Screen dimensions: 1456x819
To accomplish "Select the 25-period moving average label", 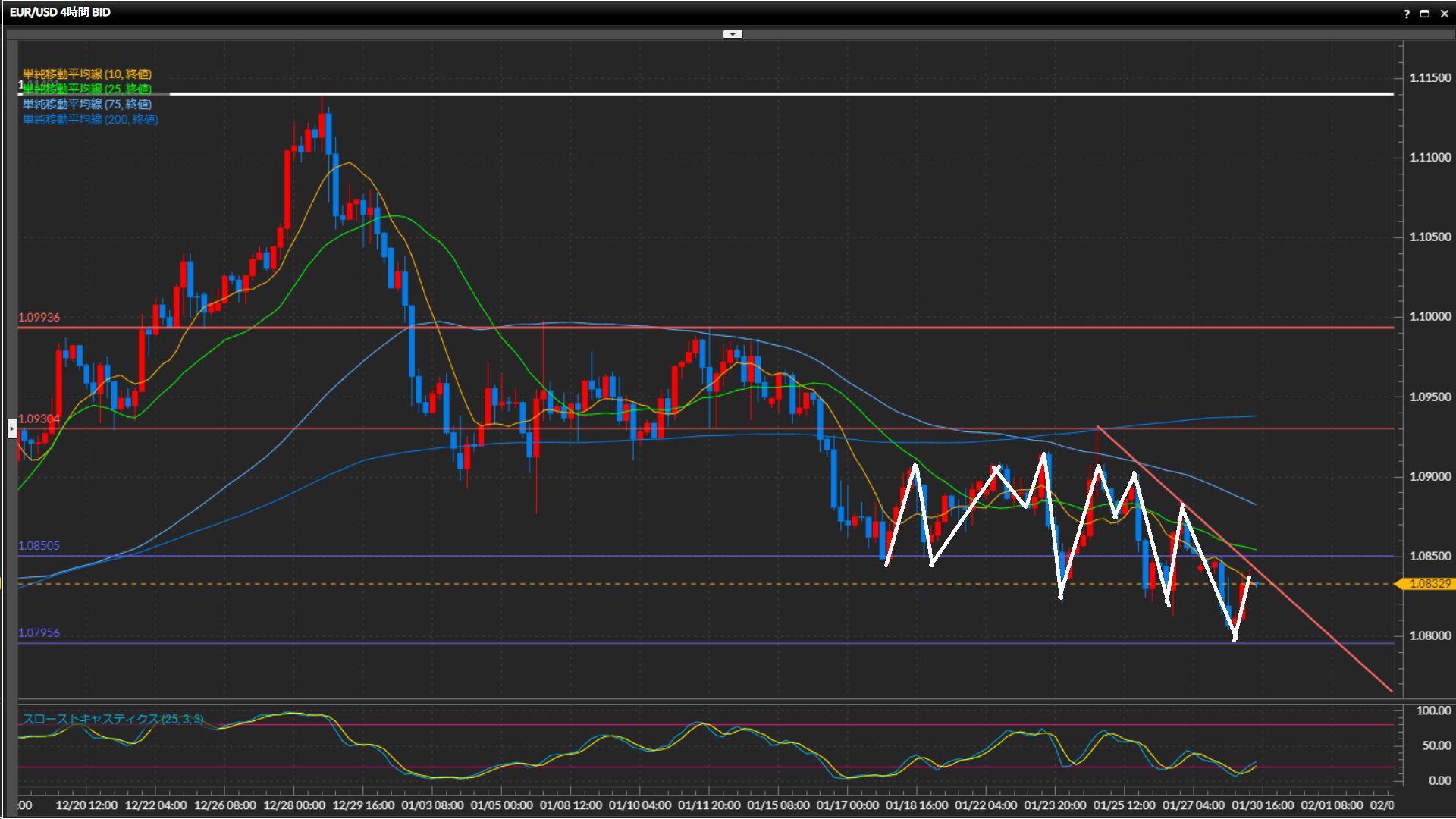I will pyautogui.click(x=86, y=89).
